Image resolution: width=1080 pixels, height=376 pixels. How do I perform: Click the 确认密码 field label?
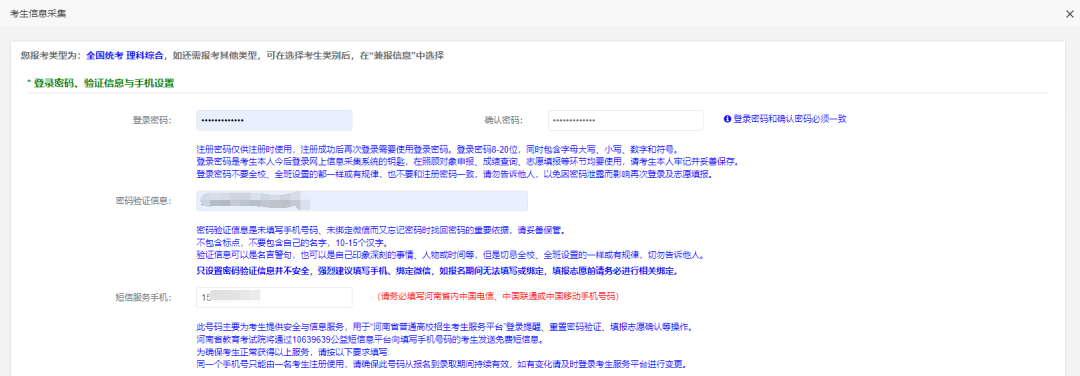503,121
